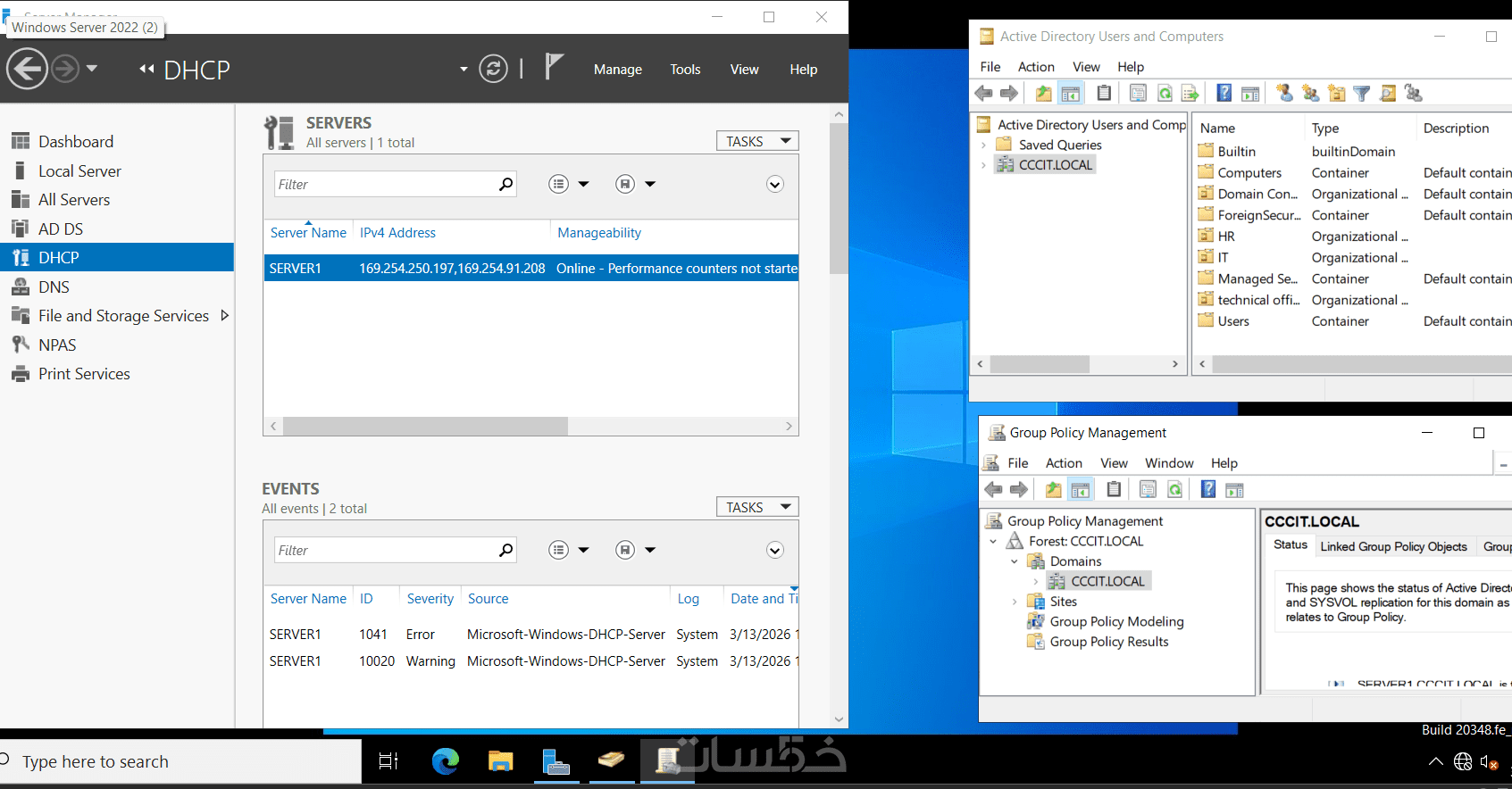This screenshot has width=1512, height=789.
Task: Go up one level in Group Policy Management toolbar
Action: click(x=1054, y=489)
